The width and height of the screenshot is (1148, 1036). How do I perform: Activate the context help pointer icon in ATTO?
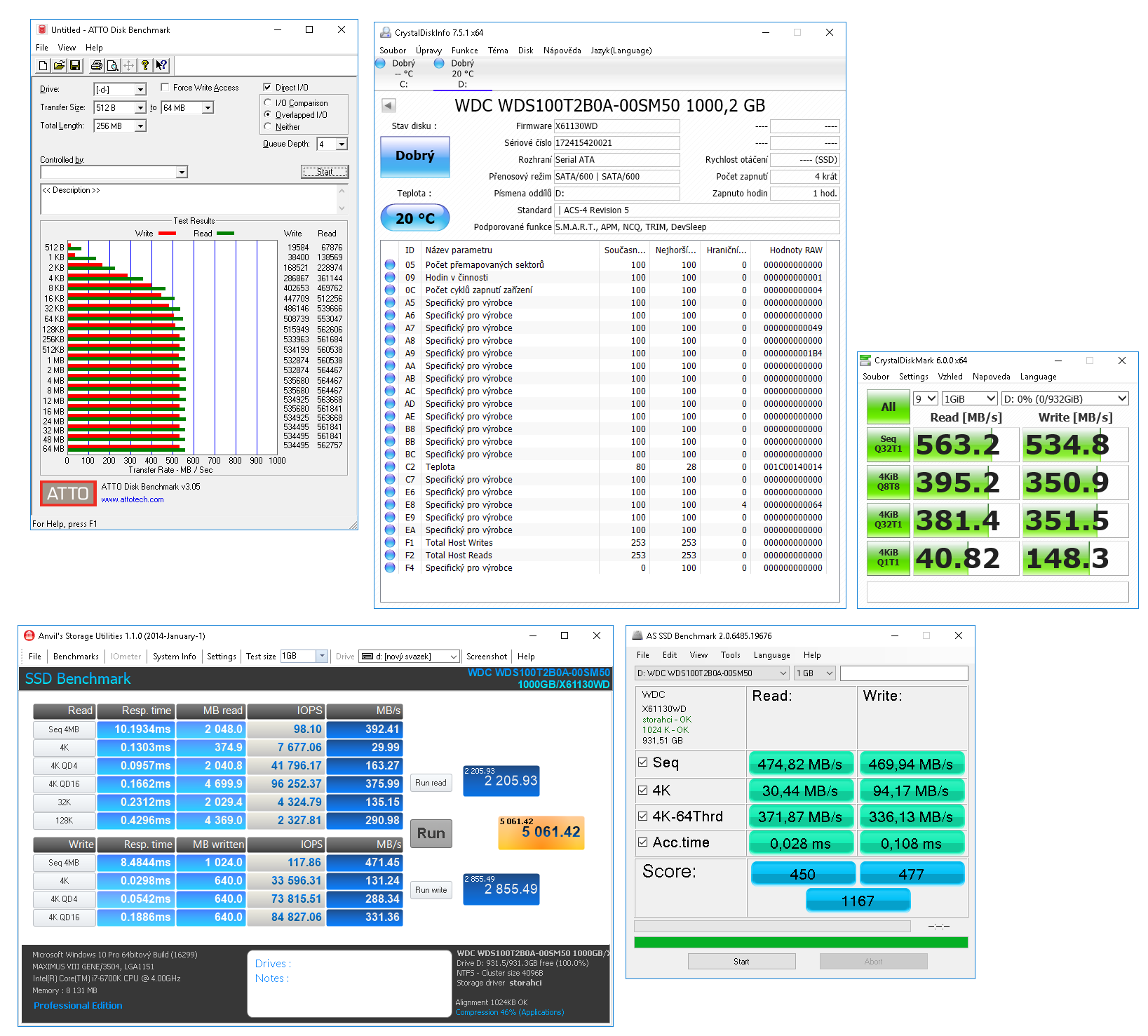click(161, 65)
